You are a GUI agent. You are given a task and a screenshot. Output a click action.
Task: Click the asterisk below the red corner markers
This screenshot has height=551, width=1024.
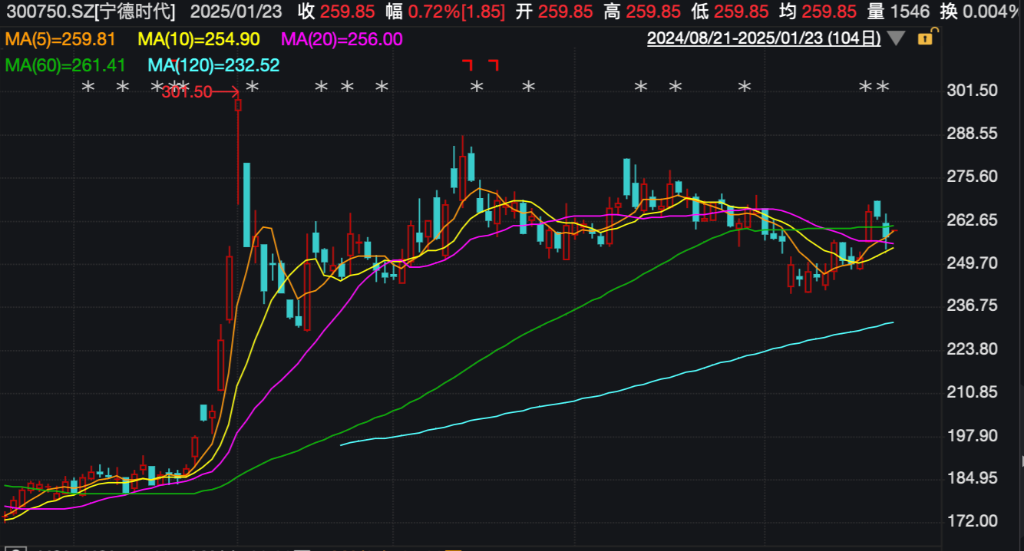click(x=477, y=88)
